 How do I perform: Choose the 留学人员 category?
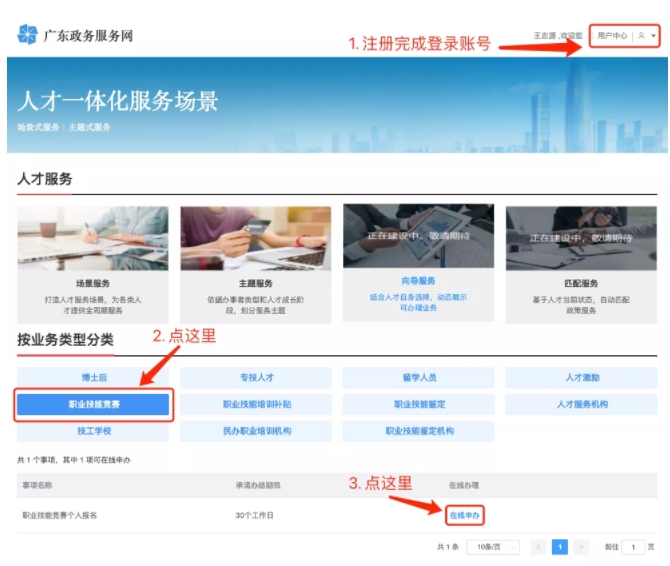point(418,378)
